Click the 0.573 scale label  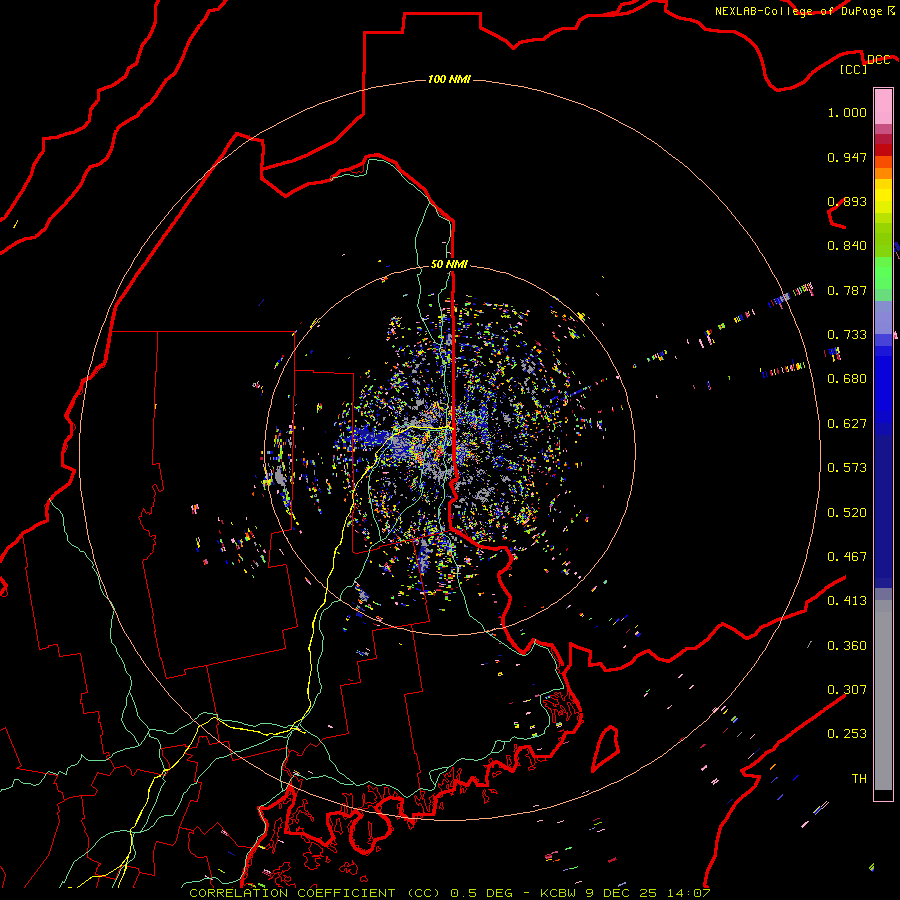click(x=847, y=468)
